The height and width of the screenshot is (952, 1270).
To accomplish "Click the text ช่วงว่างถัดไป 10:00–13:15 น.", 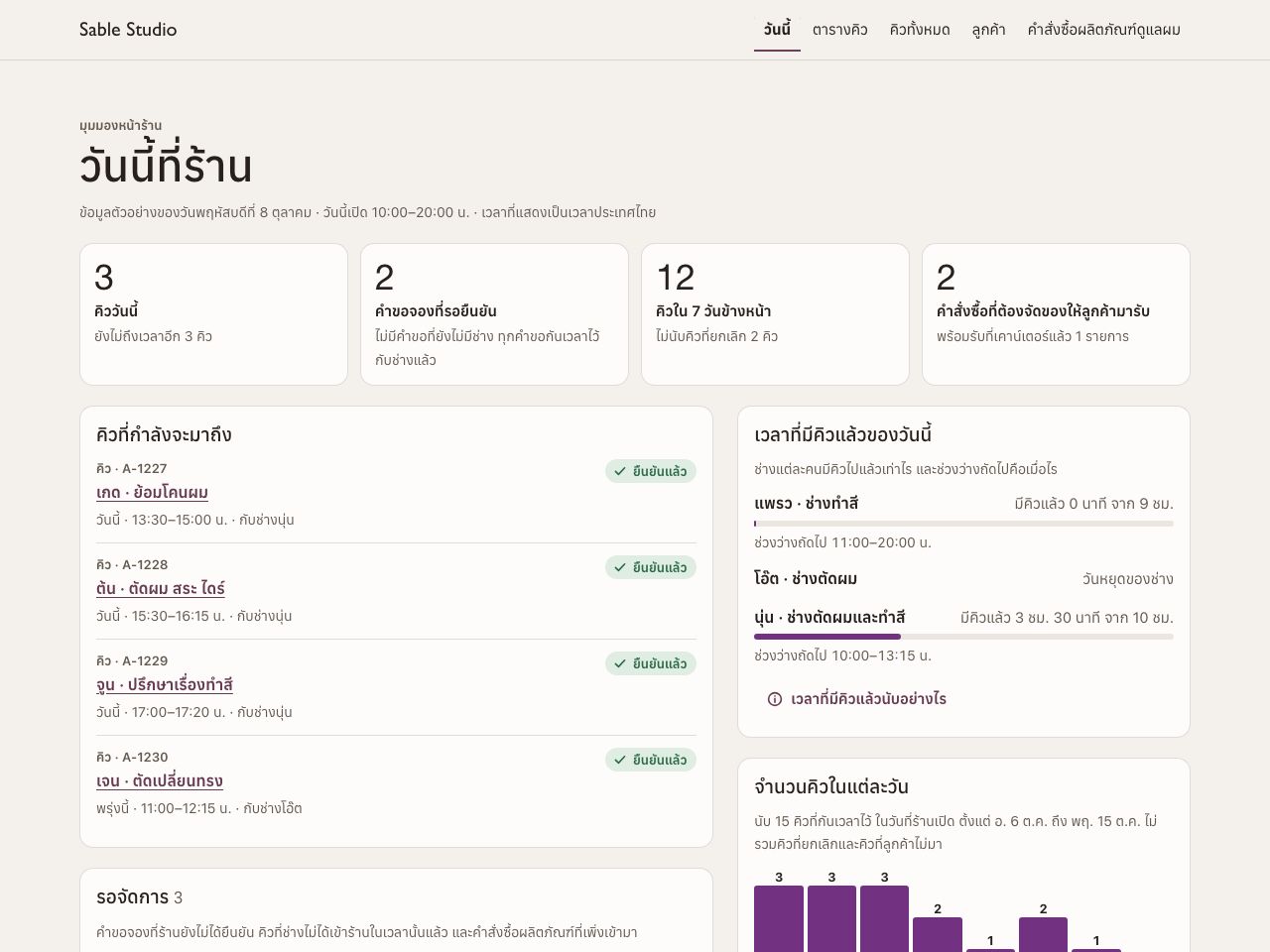I will point(842,655).
